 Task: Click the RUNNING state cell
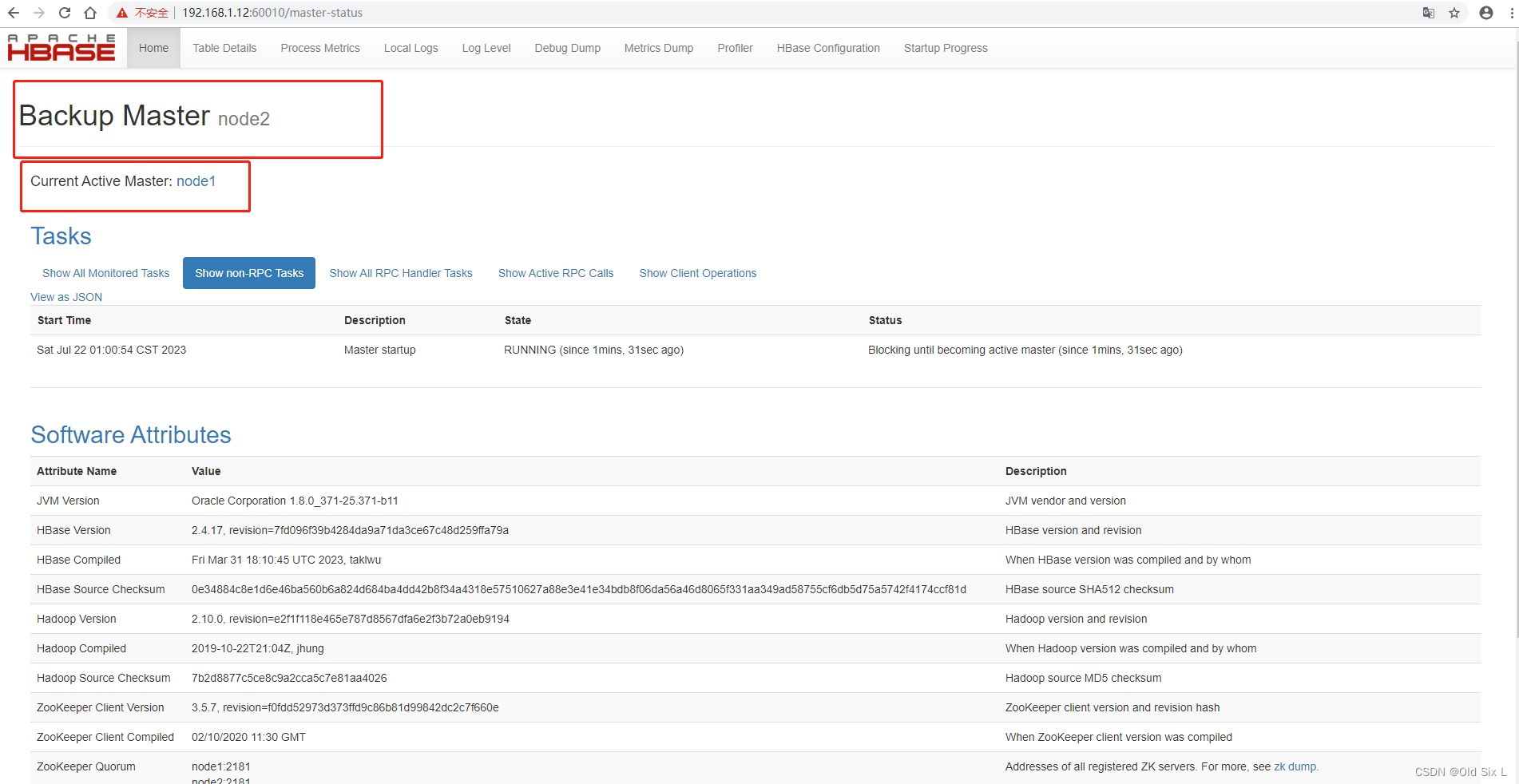coord(593,350)
